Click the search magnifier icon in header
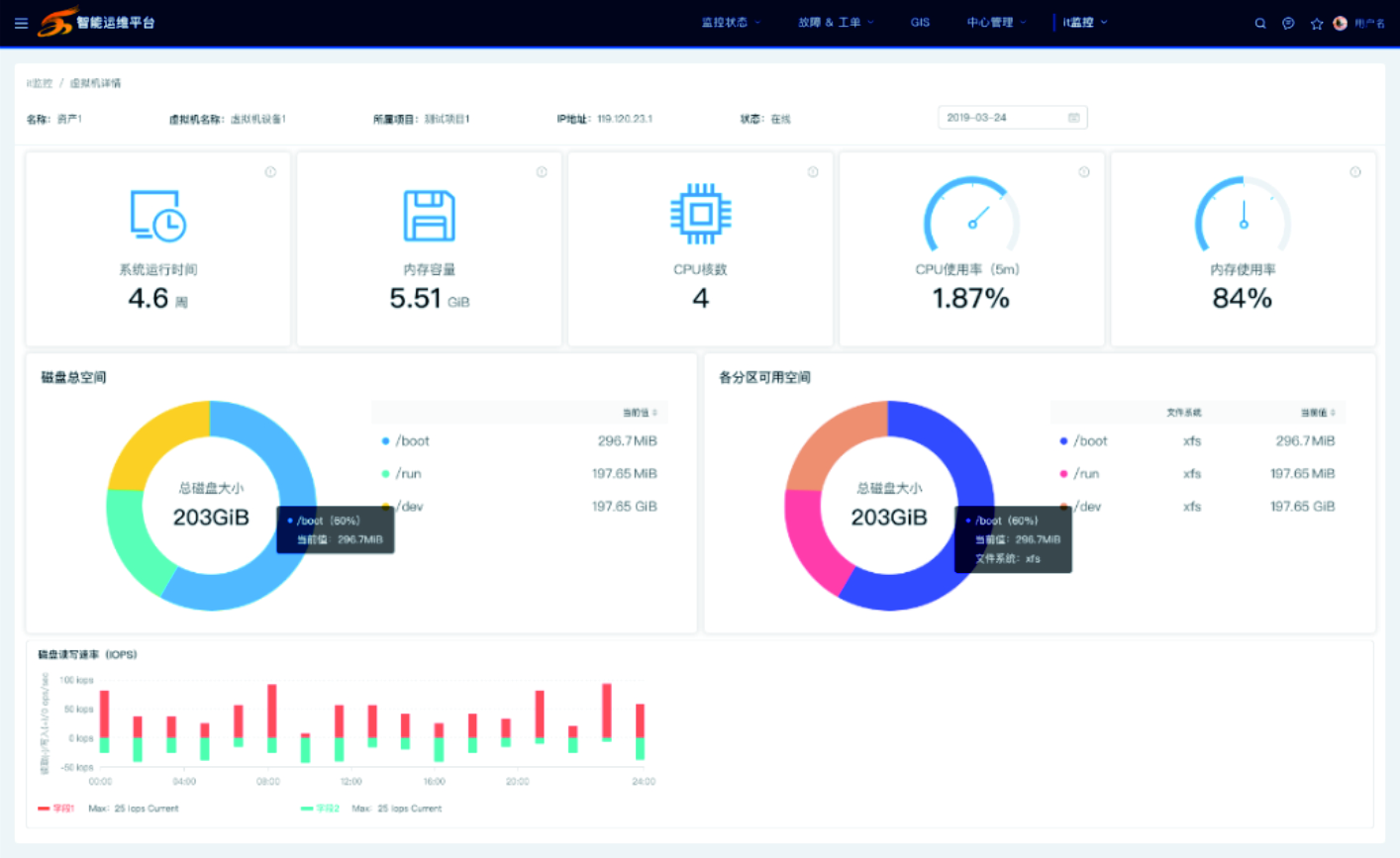The image size is (1400, 858). pos(1260,24)
